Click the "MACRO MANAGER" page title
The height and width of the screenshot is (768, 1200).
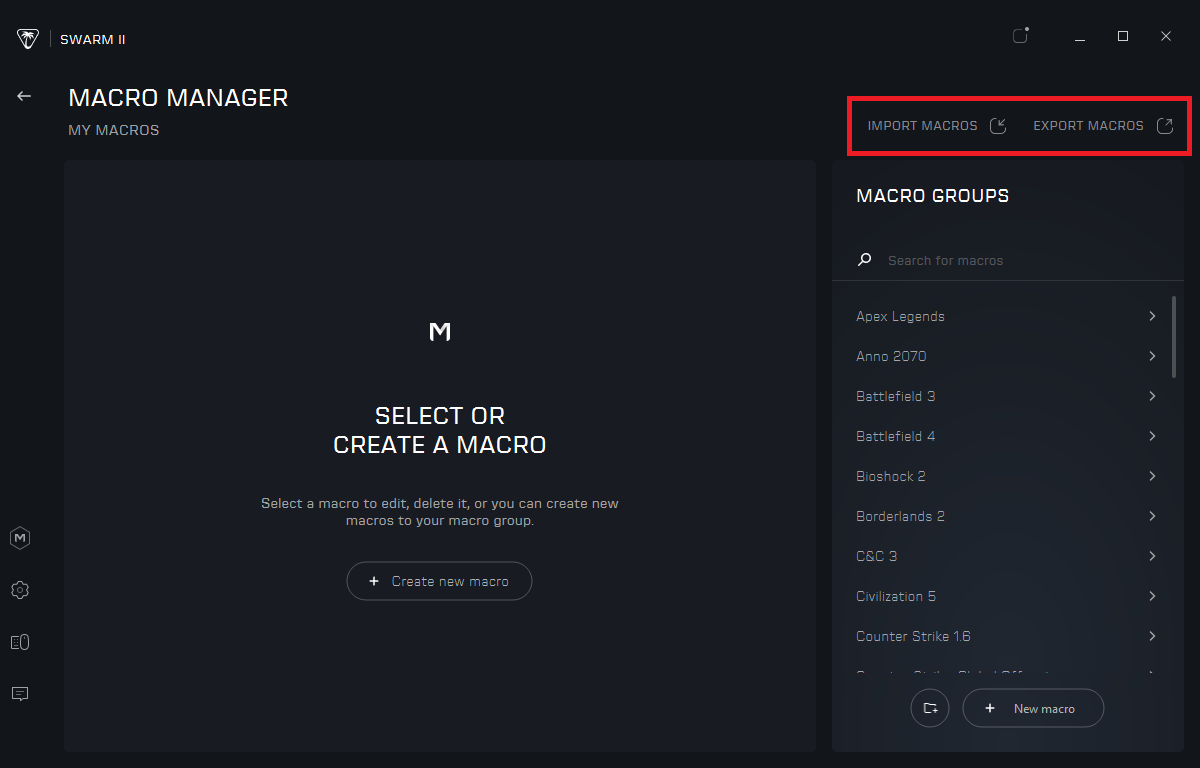pos(178,97)
